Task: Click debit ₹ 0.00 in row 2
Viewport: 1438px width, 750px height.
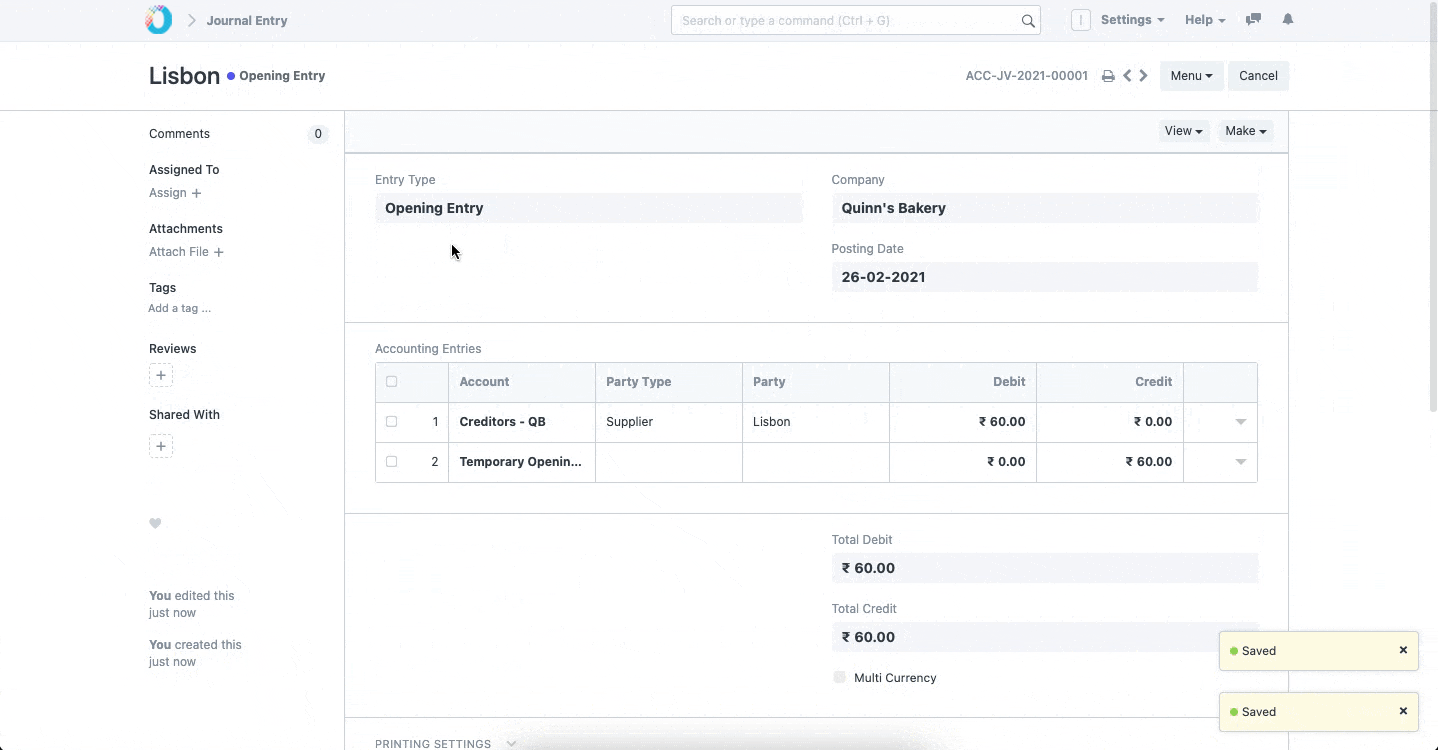Action: (963, 462)
